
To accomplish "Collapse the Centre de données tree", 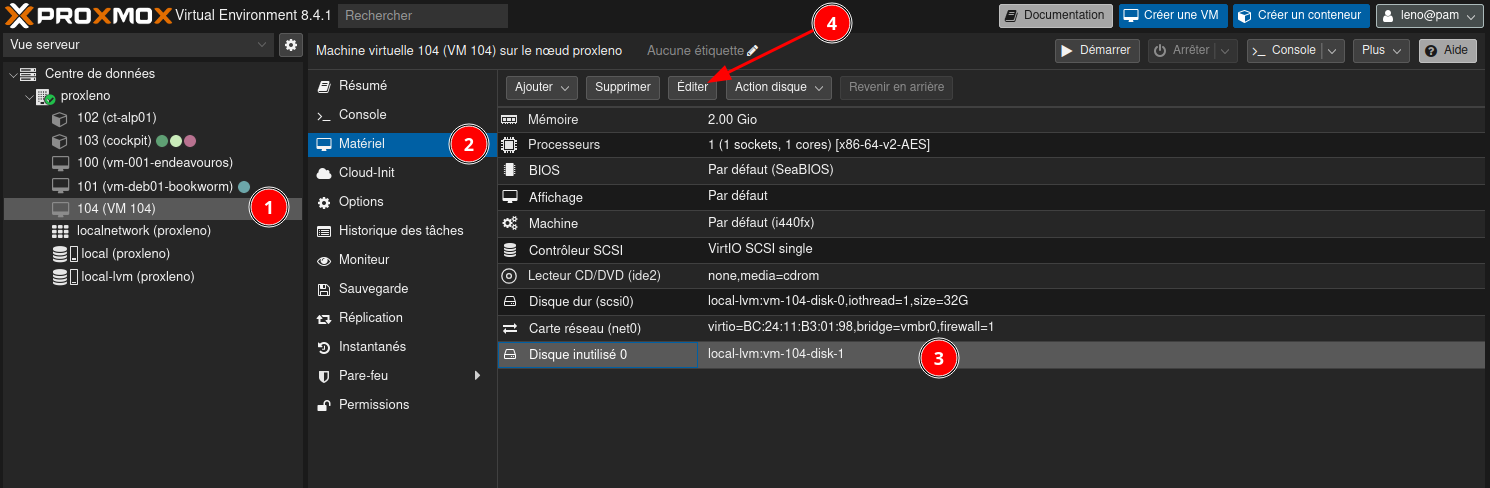I will 12,74.
